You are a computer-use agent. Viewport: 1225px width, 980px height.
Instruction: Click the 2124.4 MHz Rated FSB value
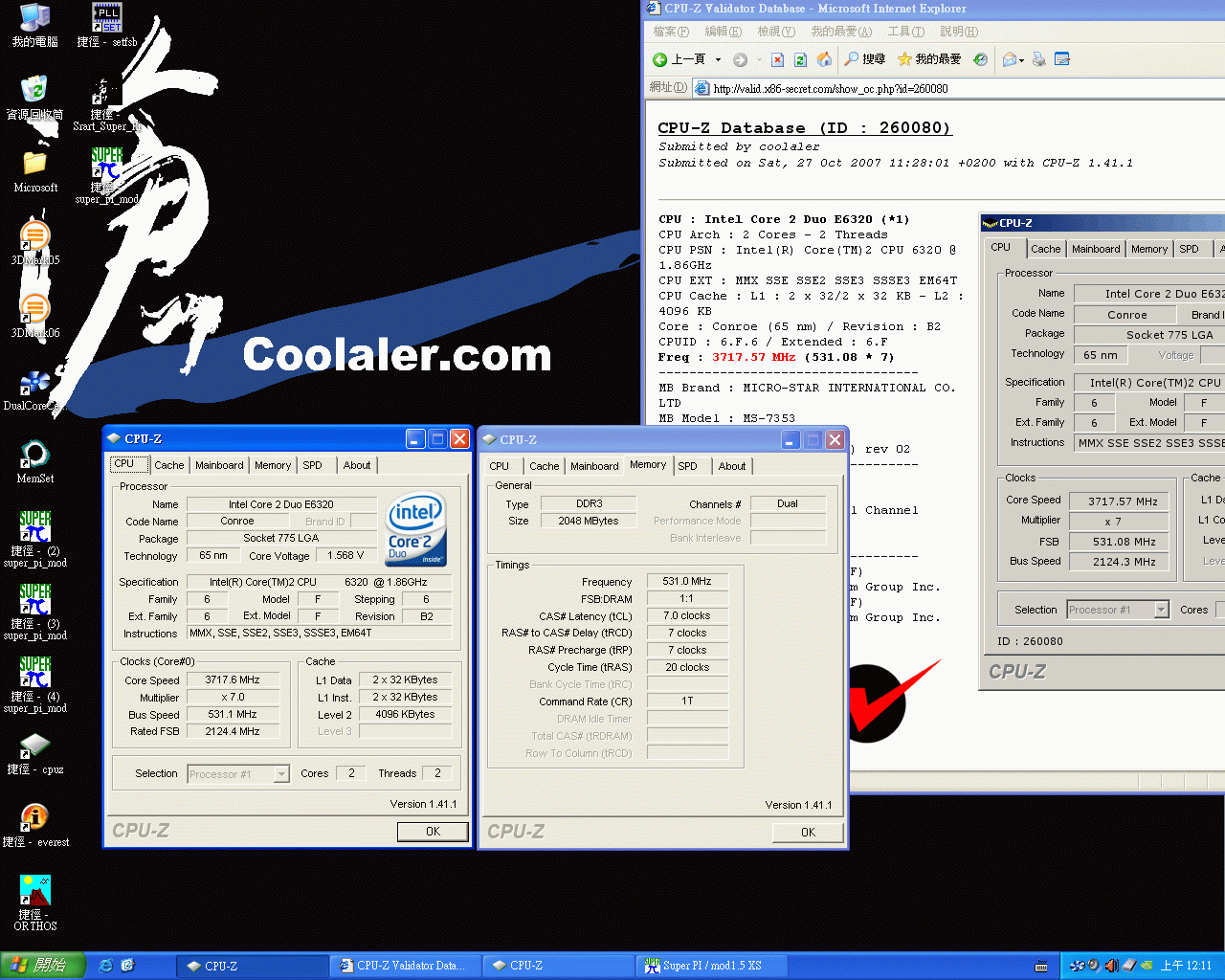[233, 732]
